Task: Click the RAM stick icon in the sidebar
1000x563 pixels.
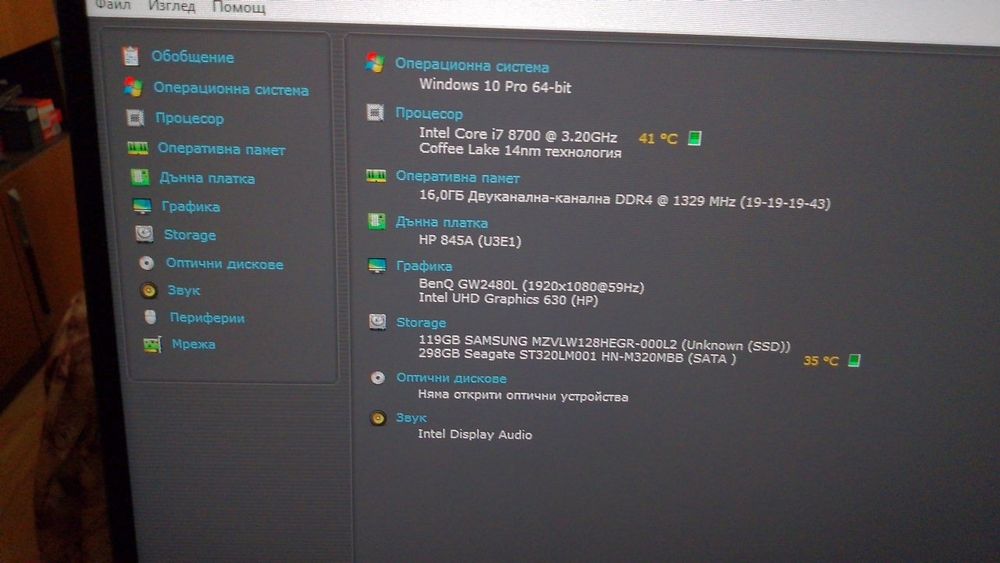Action: [138, 148]
